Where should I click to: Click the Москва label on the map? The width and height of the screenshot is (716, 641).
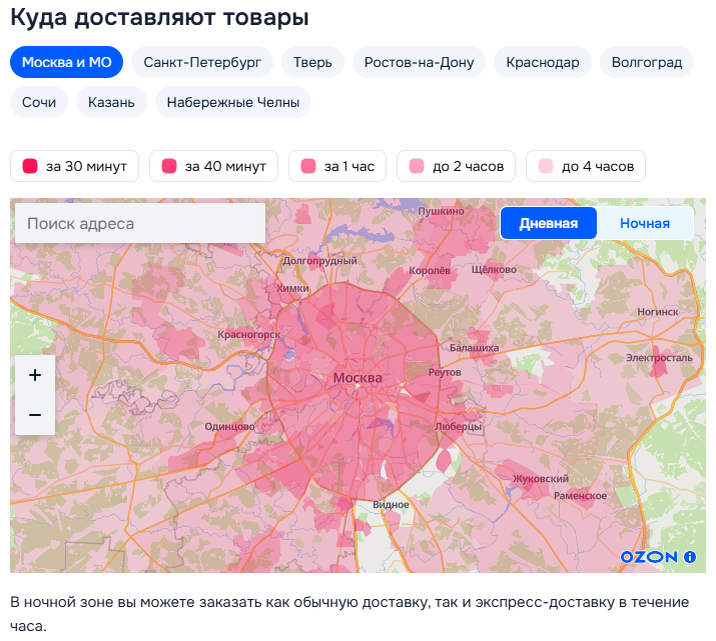click(358, 378)
